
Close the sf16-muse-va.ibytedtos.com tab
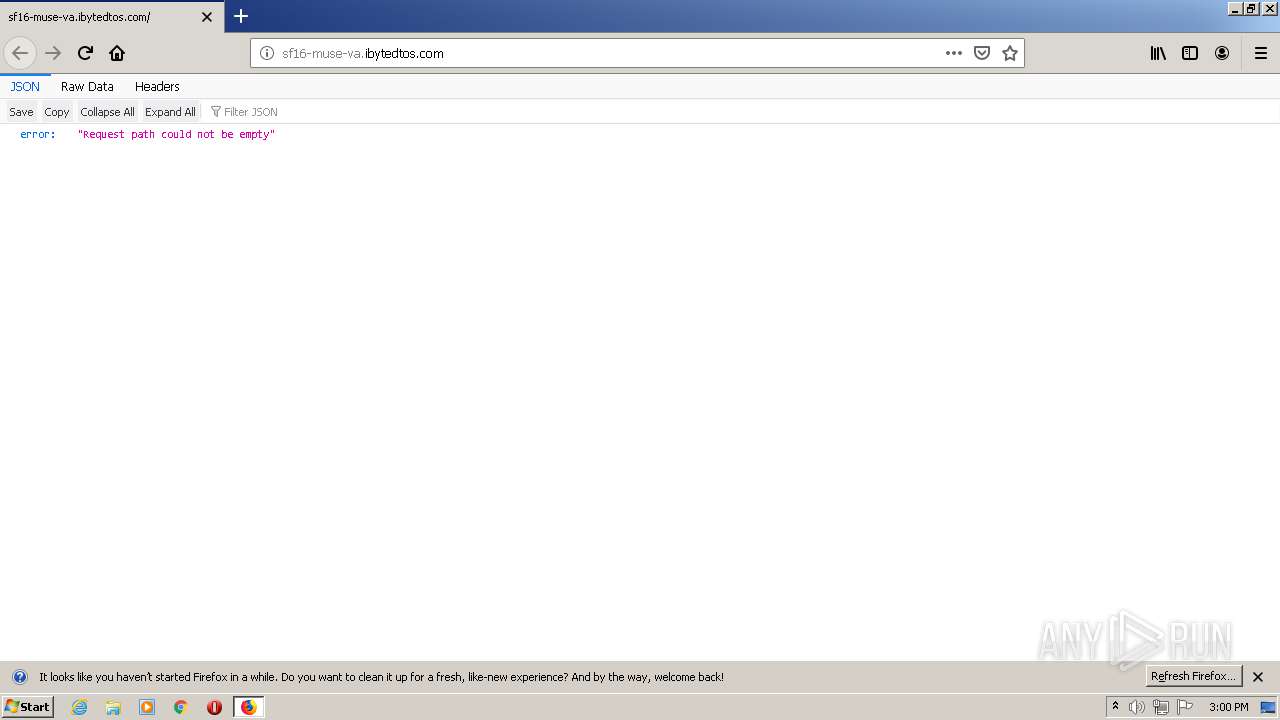click(207, 17)
